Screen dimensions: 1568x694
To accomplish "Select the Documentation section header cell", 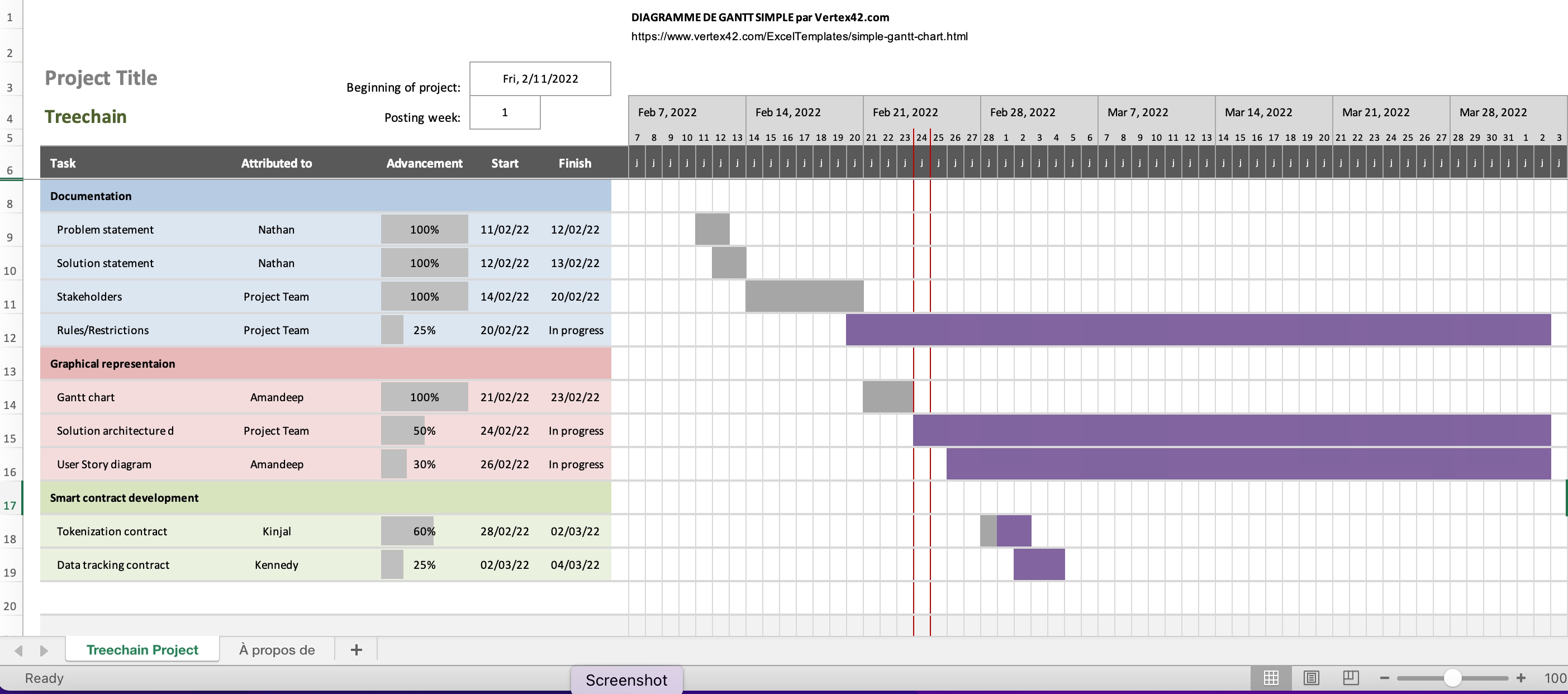I will [x=325, y=196].
